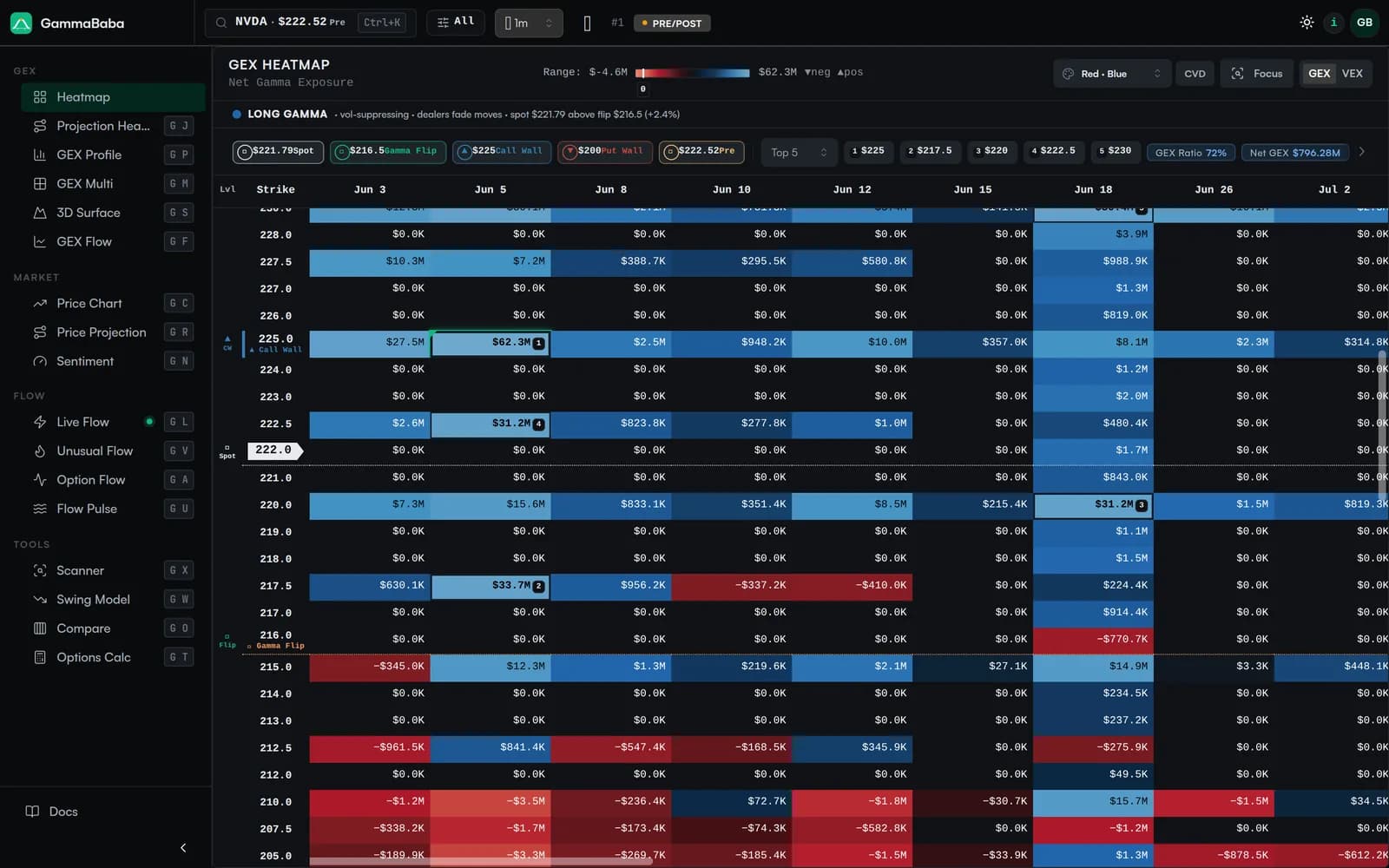Image resolution: width=1389 pixels, height=868 pixels.
Task: Click the 1 $225 top strike button
Action: pos(868,151)
